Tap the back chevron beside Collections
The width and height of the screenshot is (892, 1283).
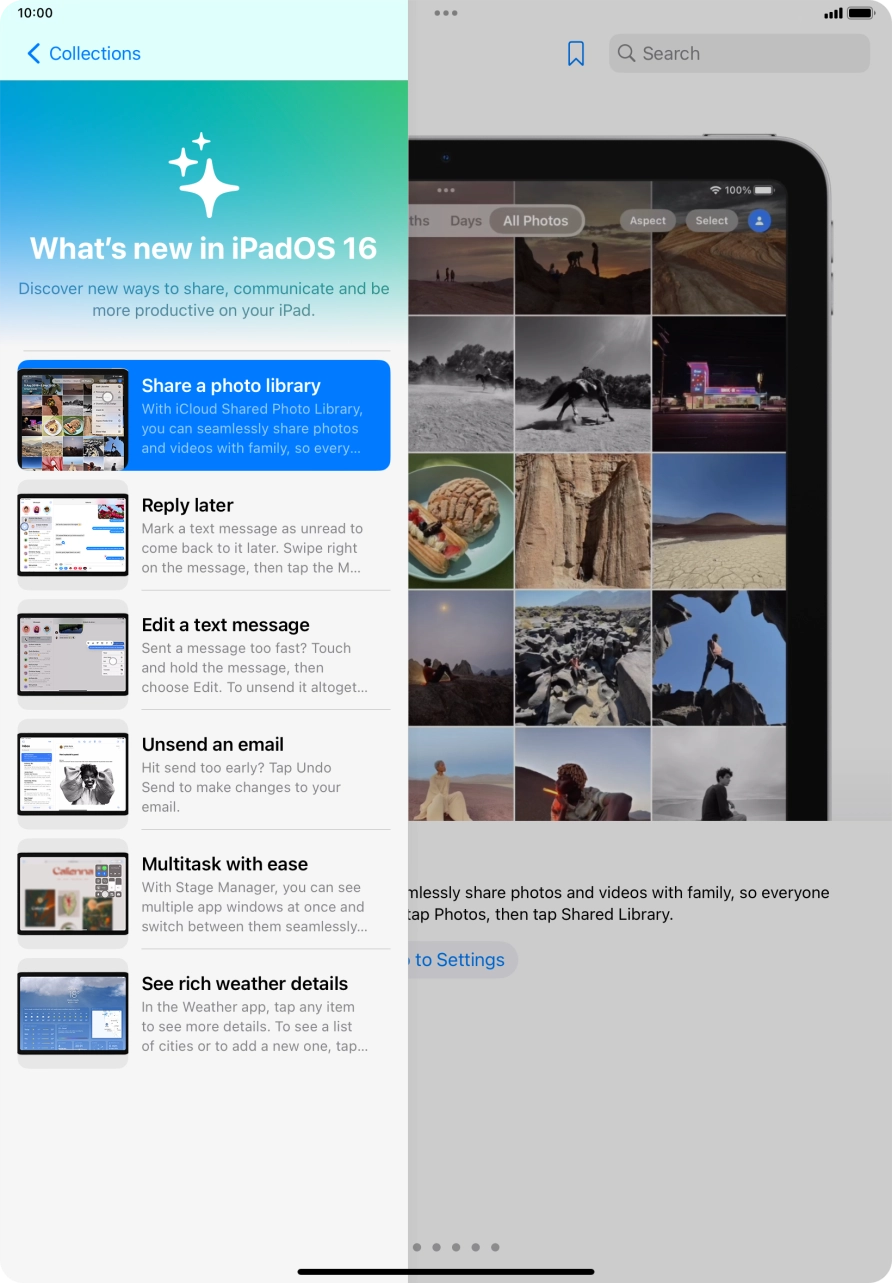click(x=34, y=54)
